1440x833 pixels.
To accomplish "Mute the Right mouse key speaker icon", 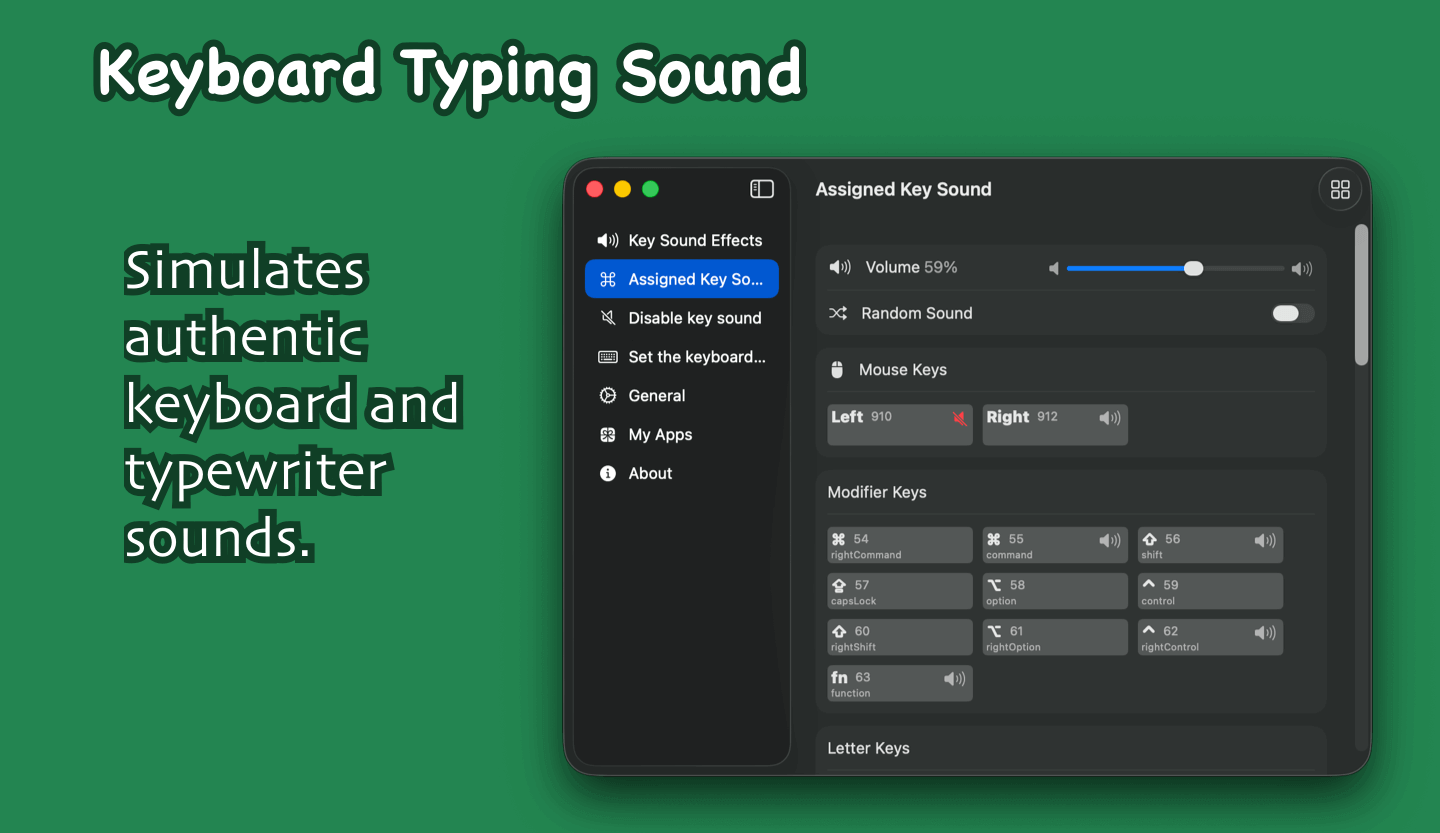I will pyautogui.click(x=1110, y=418).
